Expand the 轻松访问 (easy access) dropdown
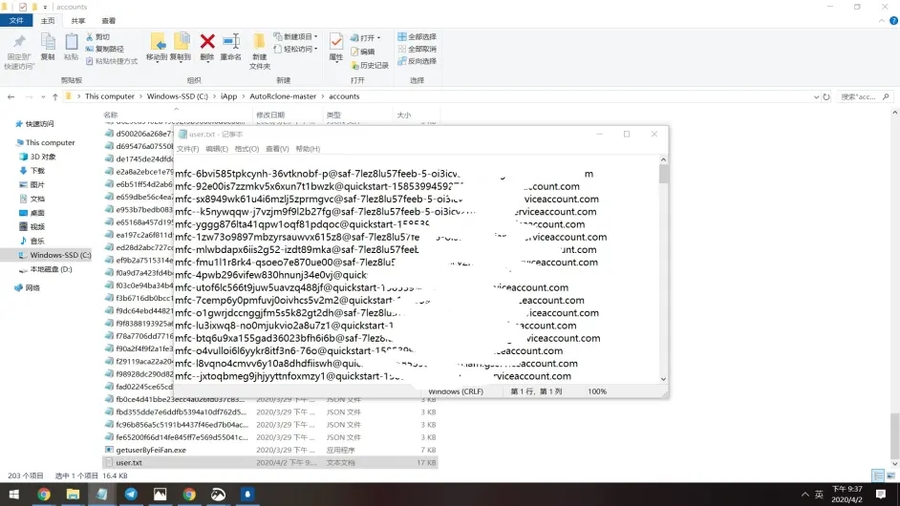This screenshot has height=506, width=900. [297, 49]
